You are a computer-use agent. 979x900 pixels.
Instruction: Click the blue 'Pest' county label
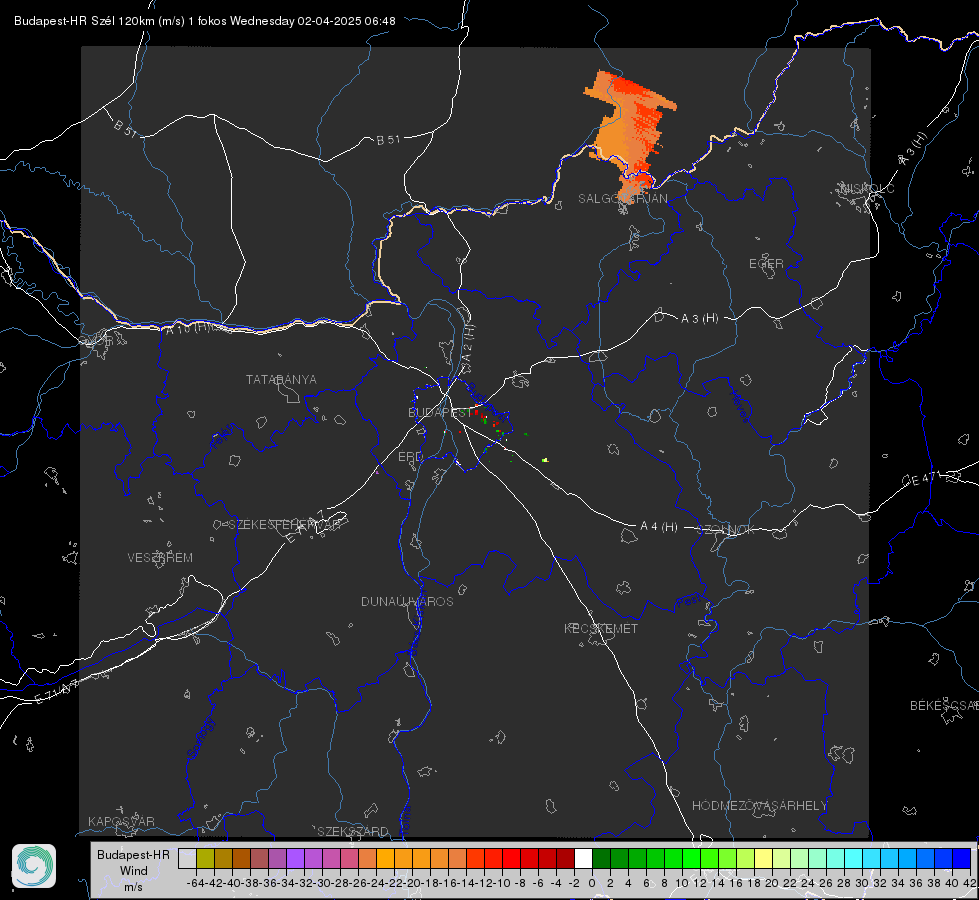(688, 602)
